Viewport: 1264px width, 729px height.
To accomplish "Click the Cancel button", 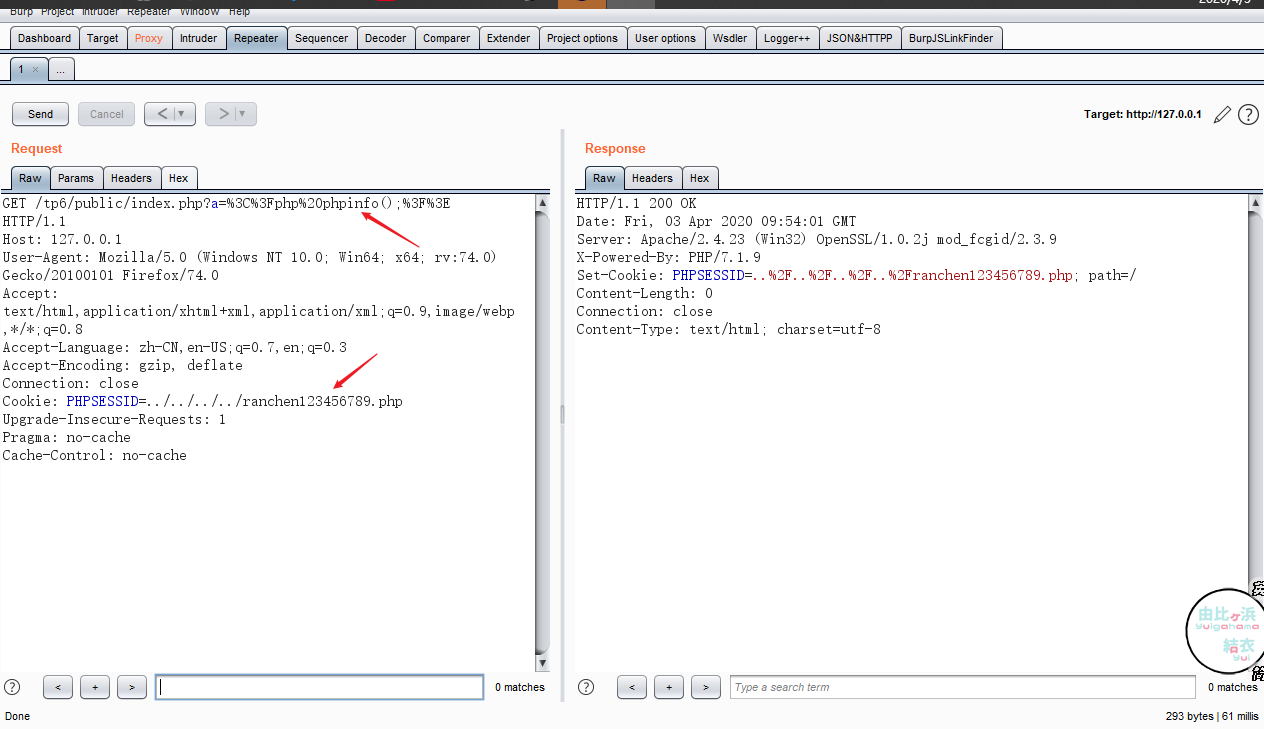I will (107, 114).
